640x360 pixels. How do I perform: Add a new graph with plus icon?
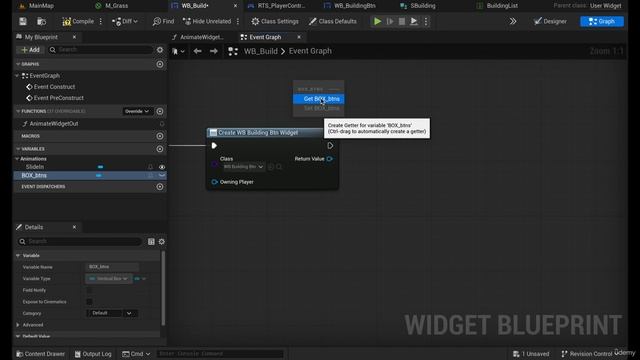[160, 64]
